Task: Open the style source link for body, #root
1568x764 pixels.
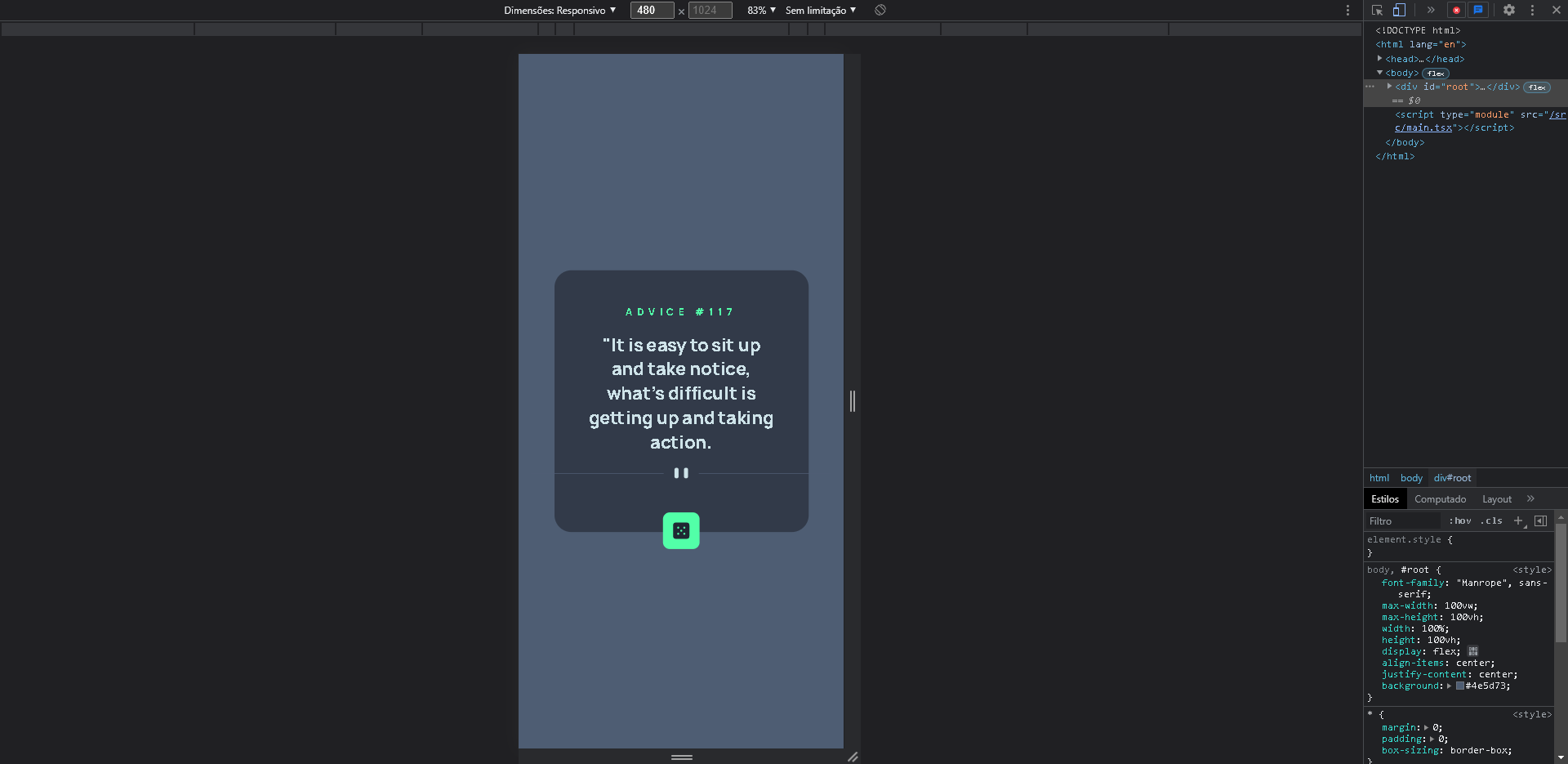Action: [x=1532, y=570]
